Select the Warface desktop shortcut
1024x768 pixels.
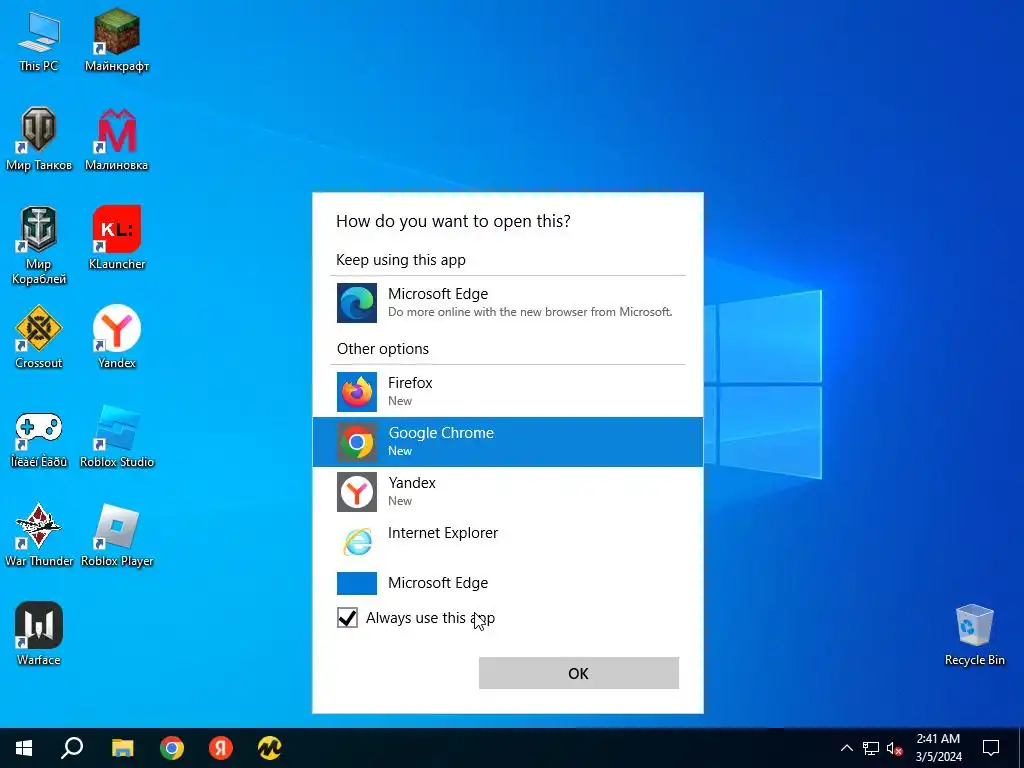tap(39, 634)
